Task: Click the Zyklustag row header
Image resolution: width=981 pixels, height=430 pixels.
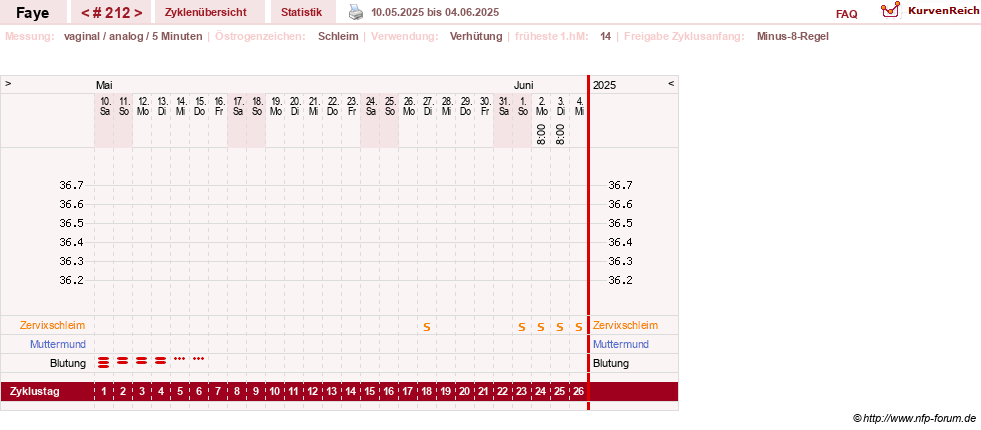Action: pyautogui.click(x=35, y=392)
